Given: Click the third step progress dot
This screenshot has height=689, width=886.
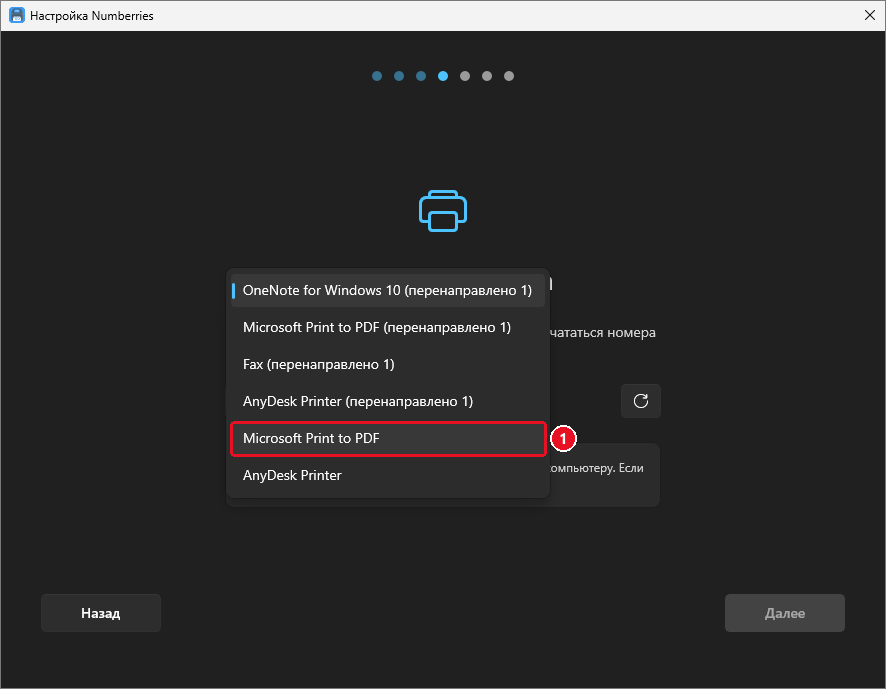Looking at the screenshot, I should [421, 76].
